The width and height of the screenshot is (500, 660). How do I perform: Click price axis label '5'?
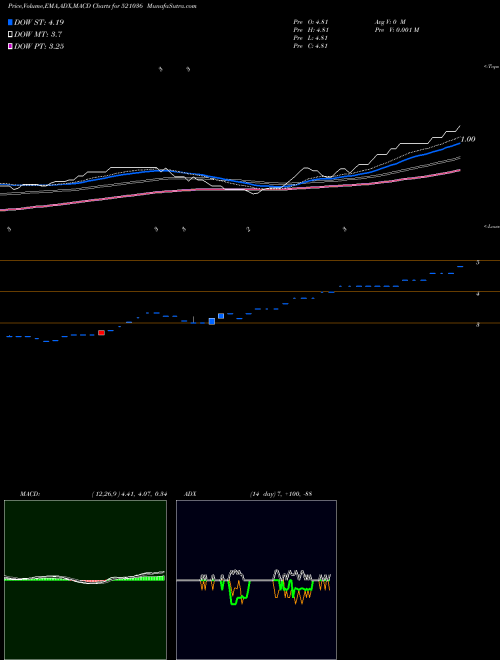478,263
